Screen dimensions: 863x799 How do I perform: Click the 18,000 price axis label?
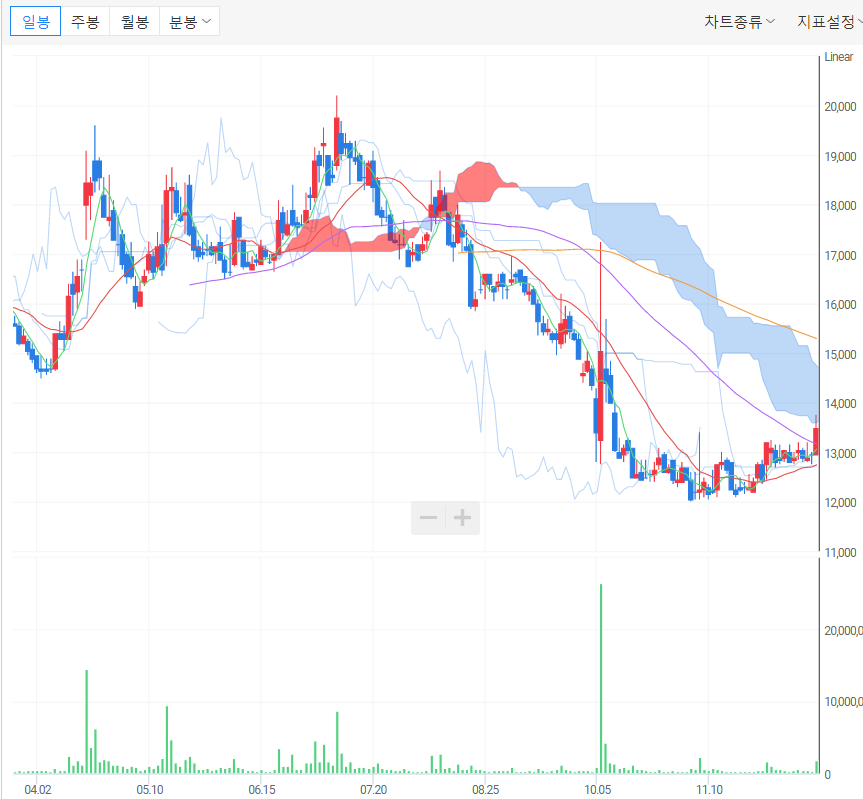click(840, 206)
